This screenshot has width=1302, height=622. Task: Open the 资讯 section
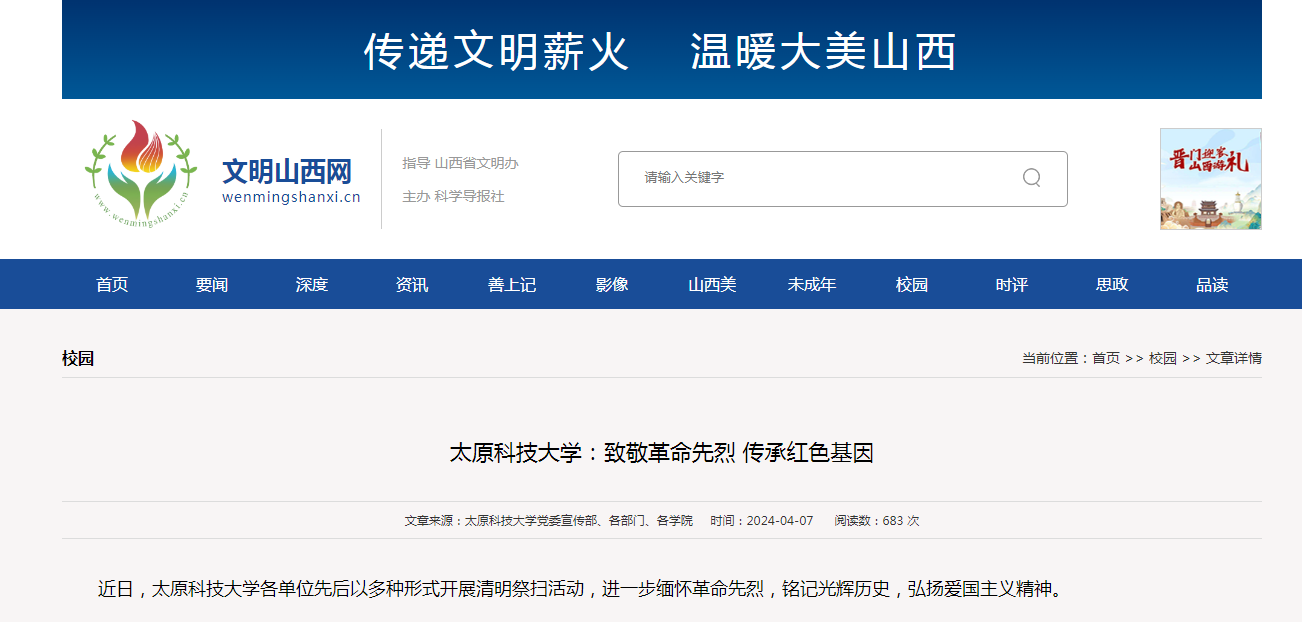click(412, 285)
